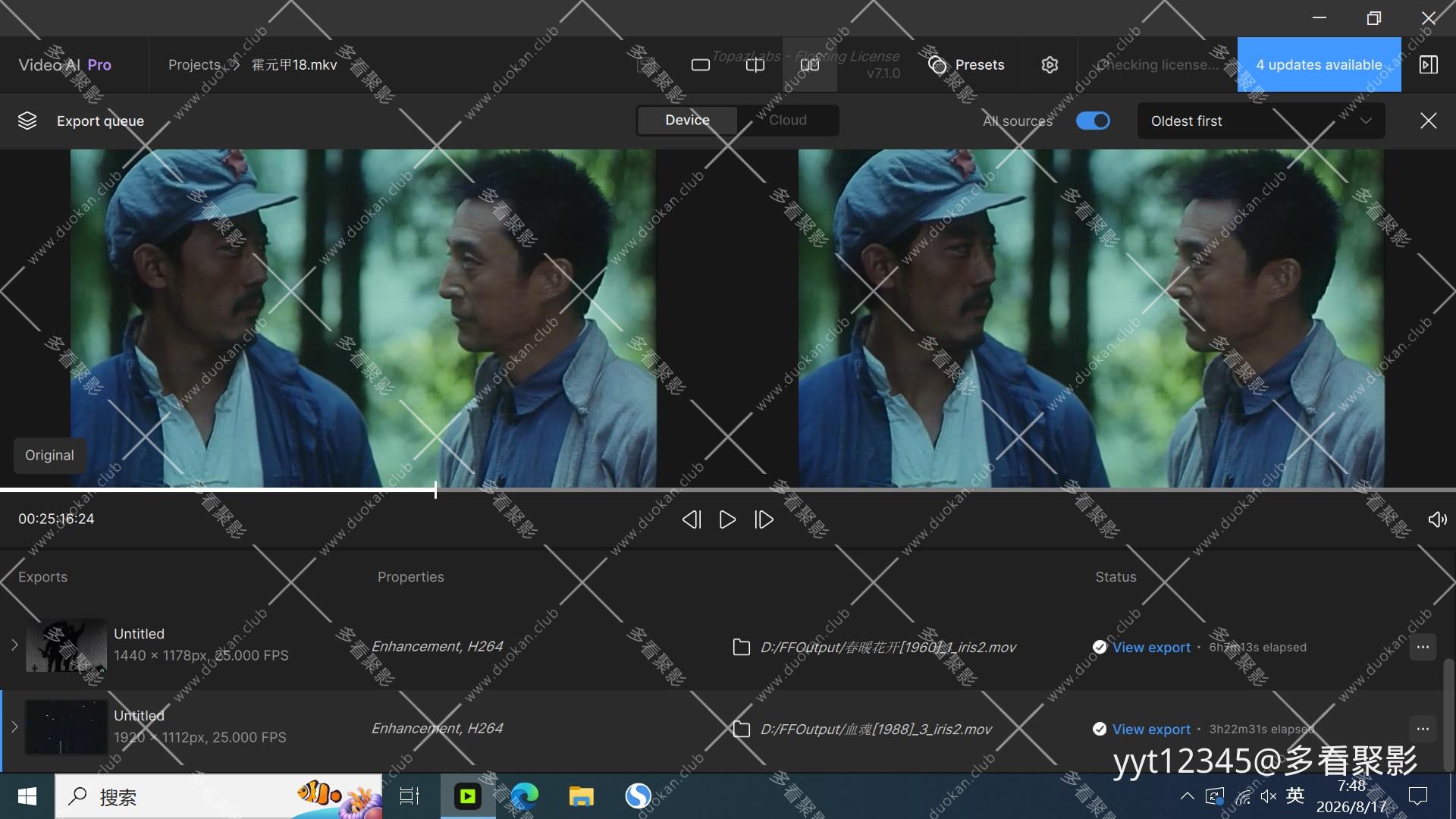This screenshot has height=819, width=1456.
Task: Open the settings gear
Action: (x=1050, y=65)
